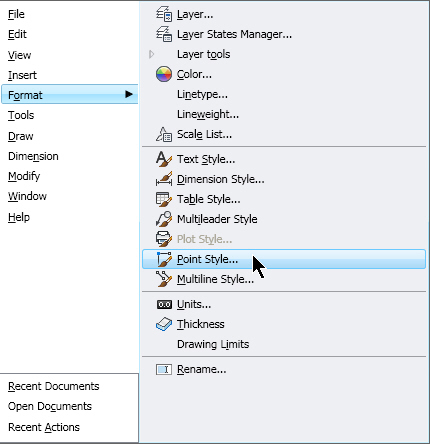Click the Layer States Manager icon

click(x=164, y=34)
